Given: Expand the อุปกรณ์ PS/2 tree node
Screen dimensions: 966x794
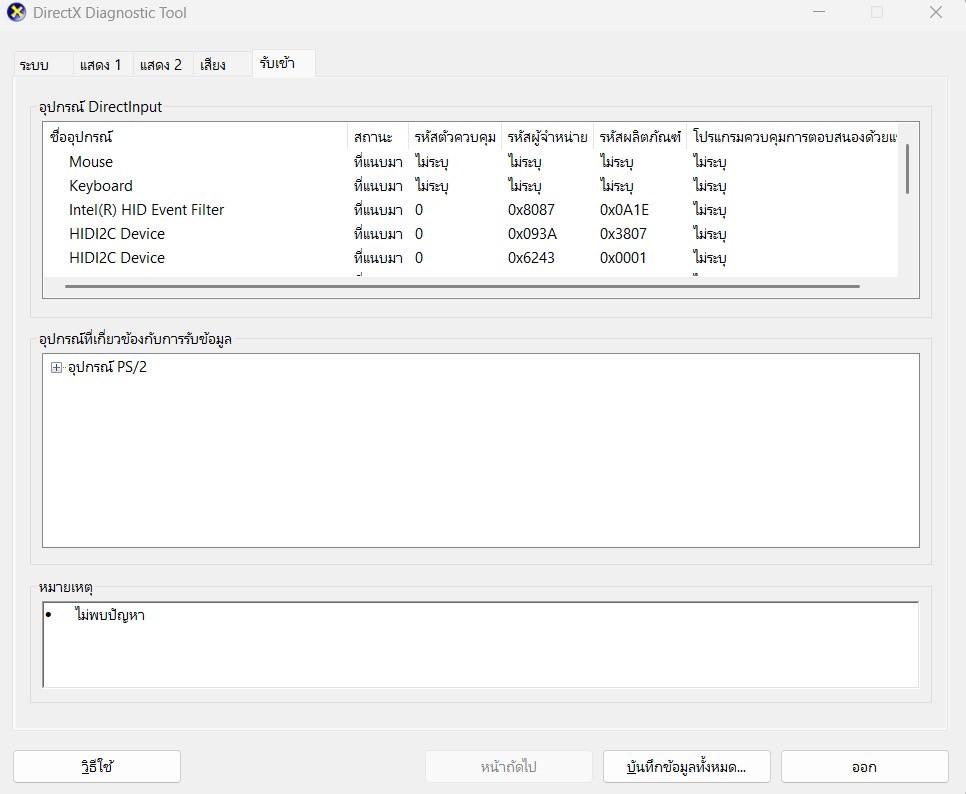Looking at the screenshot, I should (x=56, y=367).
